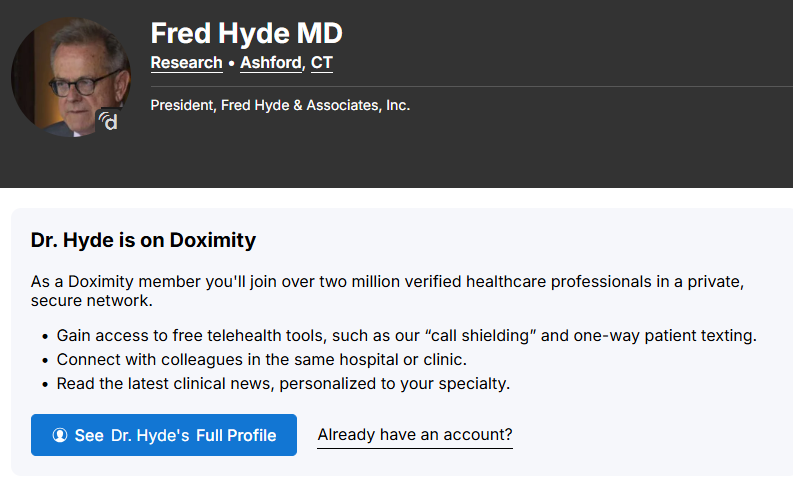Click the Doximity badge on the profile photo
The image size is (793, 479).
tap(109, 122)
